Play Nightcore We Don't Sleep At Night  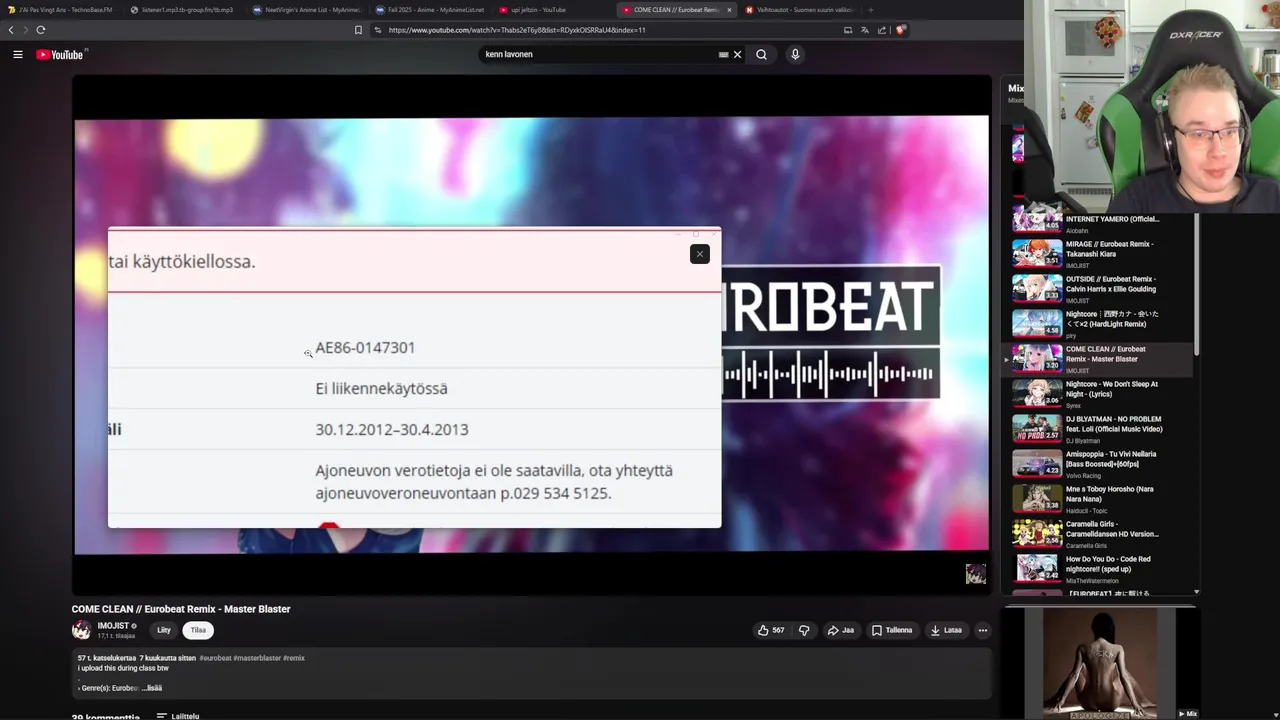(x=1100, y=393)
